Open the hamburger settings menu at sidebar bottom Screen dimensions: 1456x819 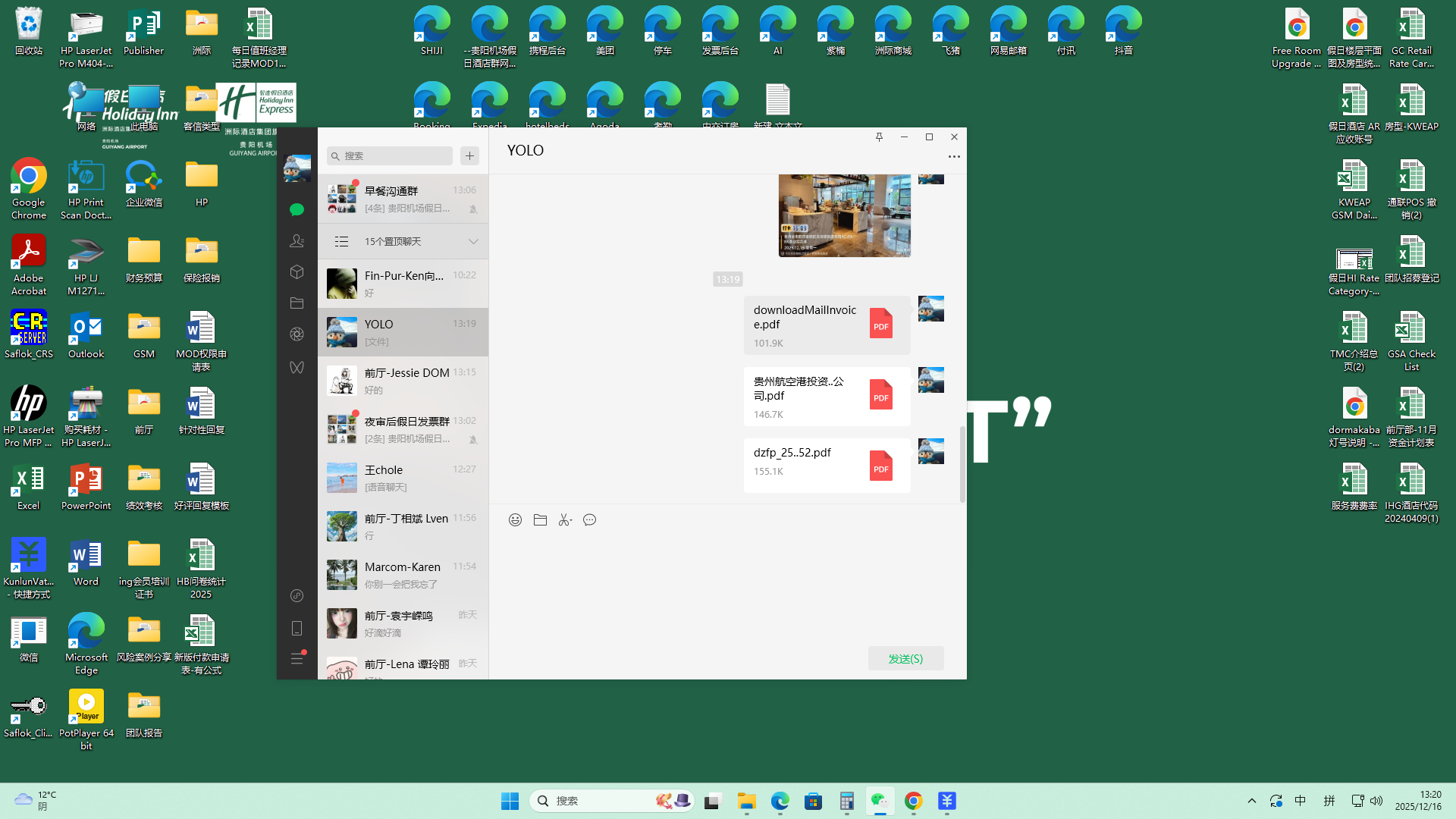297,659
